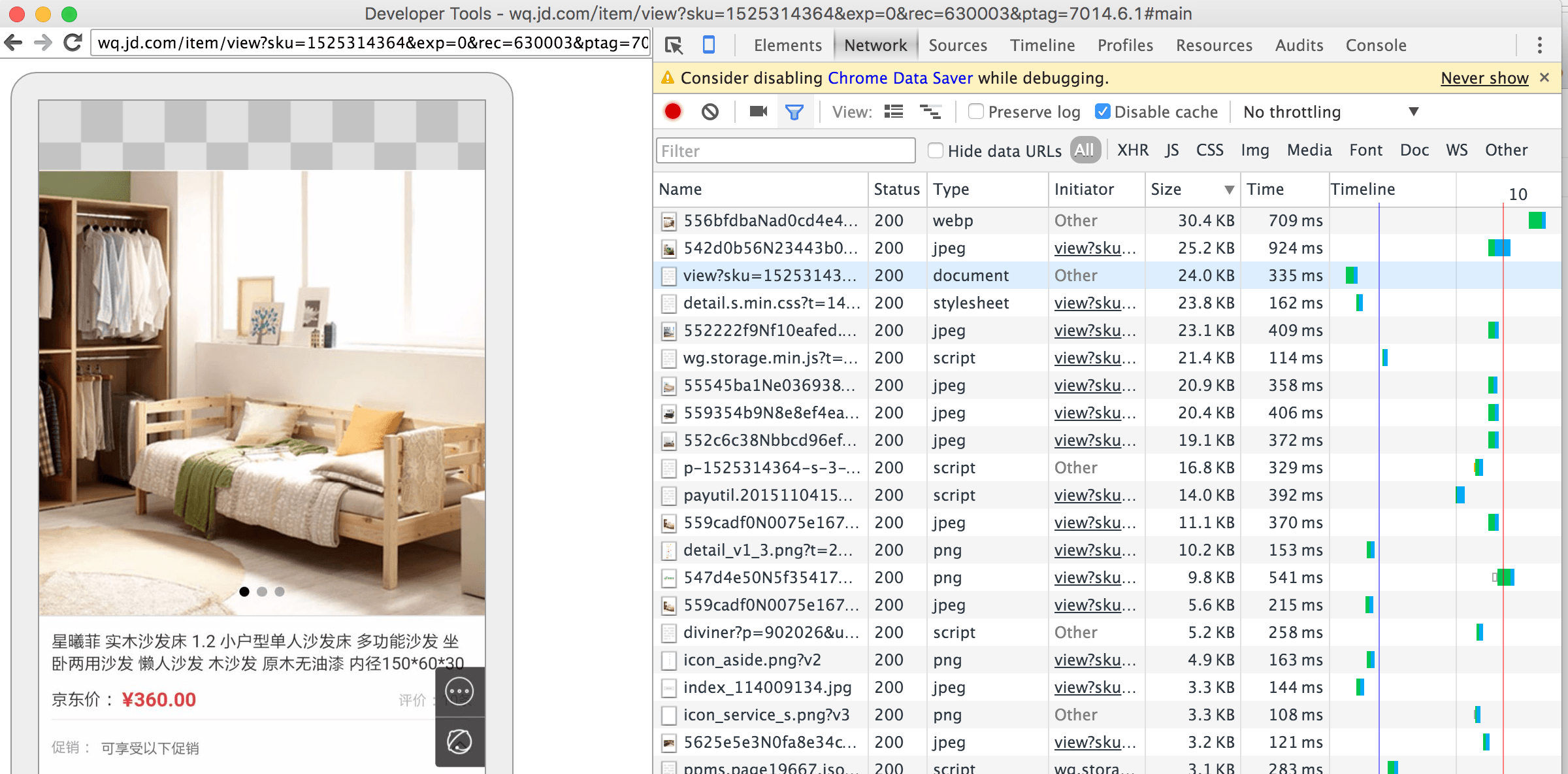Open the Profiles tab
Viewport: 1568px width, 774px height.
pyautogui.click(x=1125, y=45)
